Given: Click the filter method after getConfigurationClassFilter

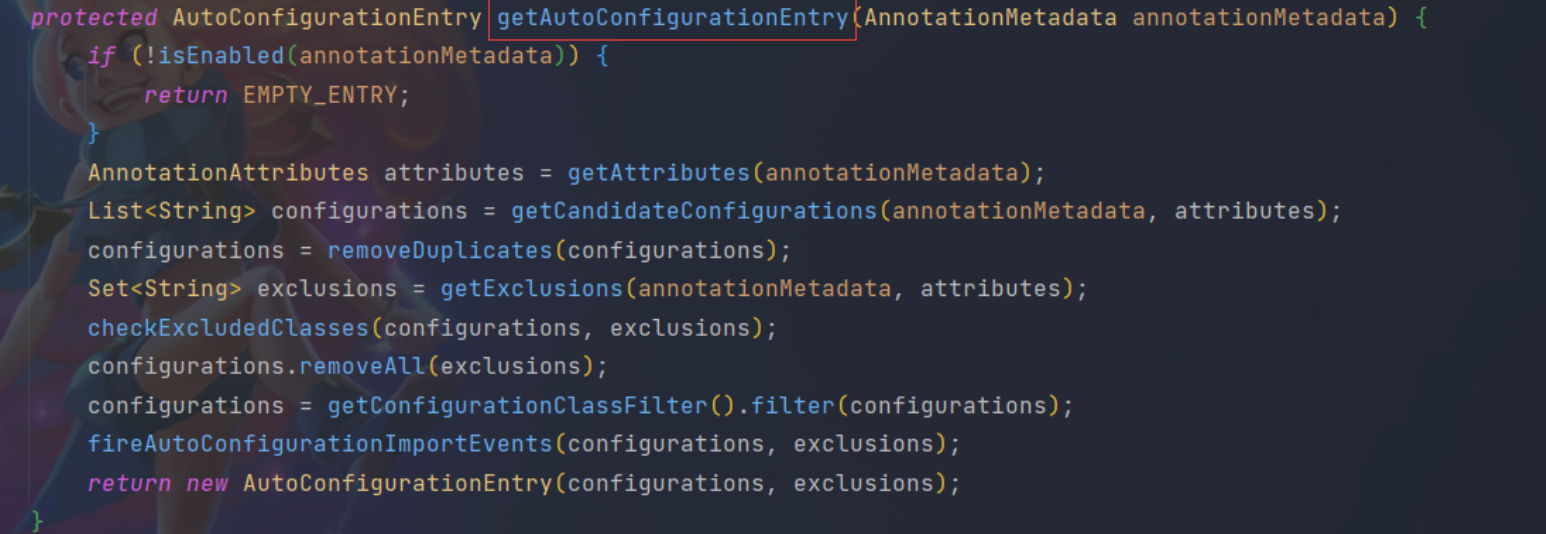Looking at the screenshot, I should (x=793, y=406).
